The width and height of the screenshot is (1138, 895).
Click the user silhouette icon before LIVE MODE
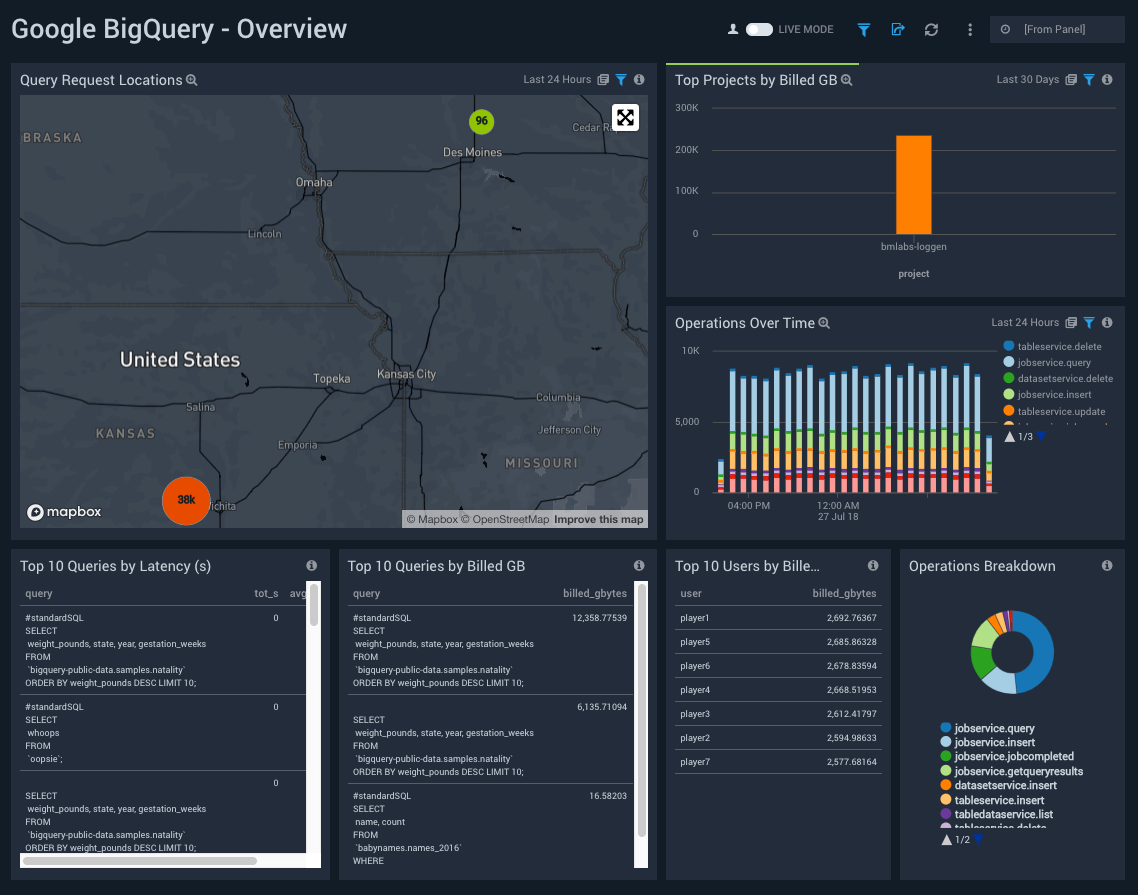(x=734, y=29)
